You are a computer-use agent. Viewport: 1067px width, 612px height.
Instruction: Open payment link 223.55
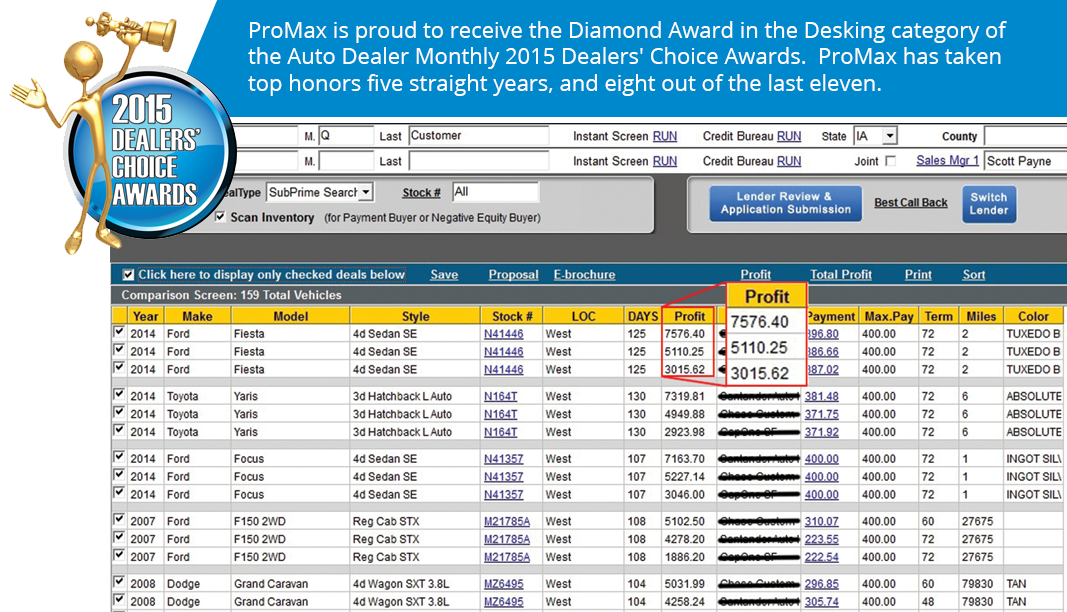[x=821, y=539]
